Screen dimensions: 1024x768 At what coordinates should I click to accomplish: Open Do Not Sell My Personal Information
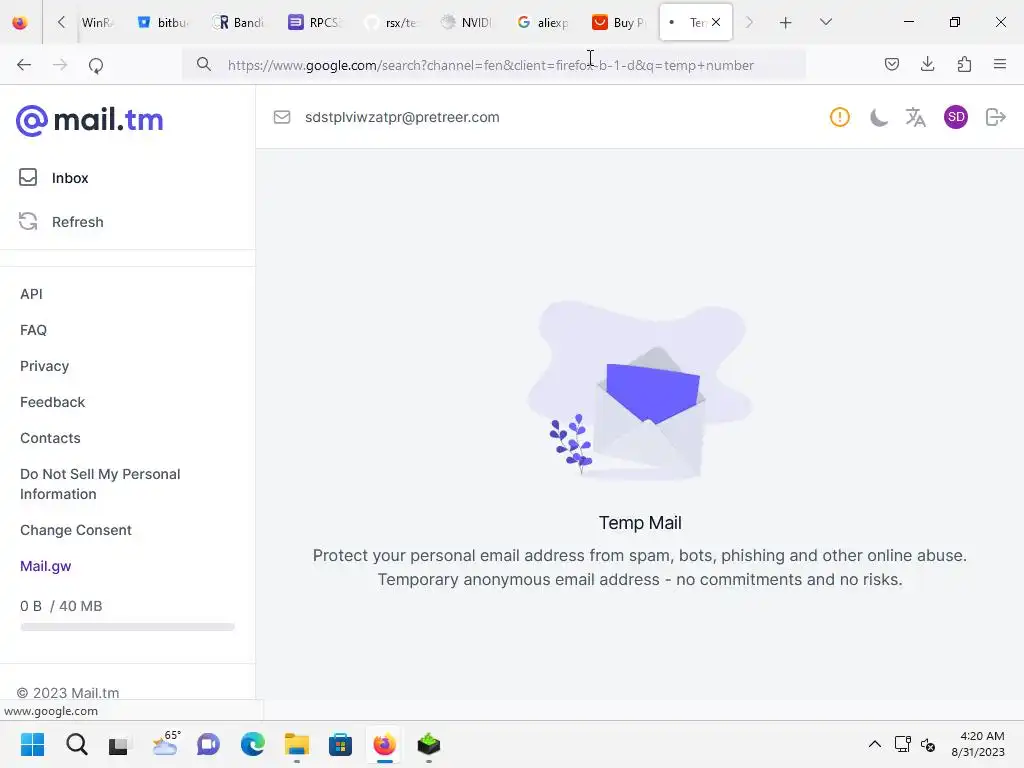pyautogui.click(x=100, y=484)
